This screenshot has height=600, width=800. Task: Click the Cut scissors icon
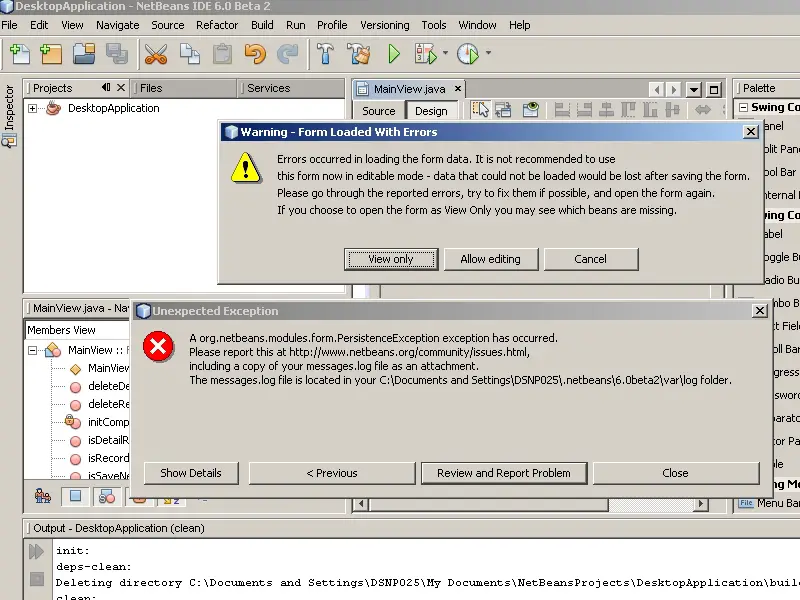156,54
